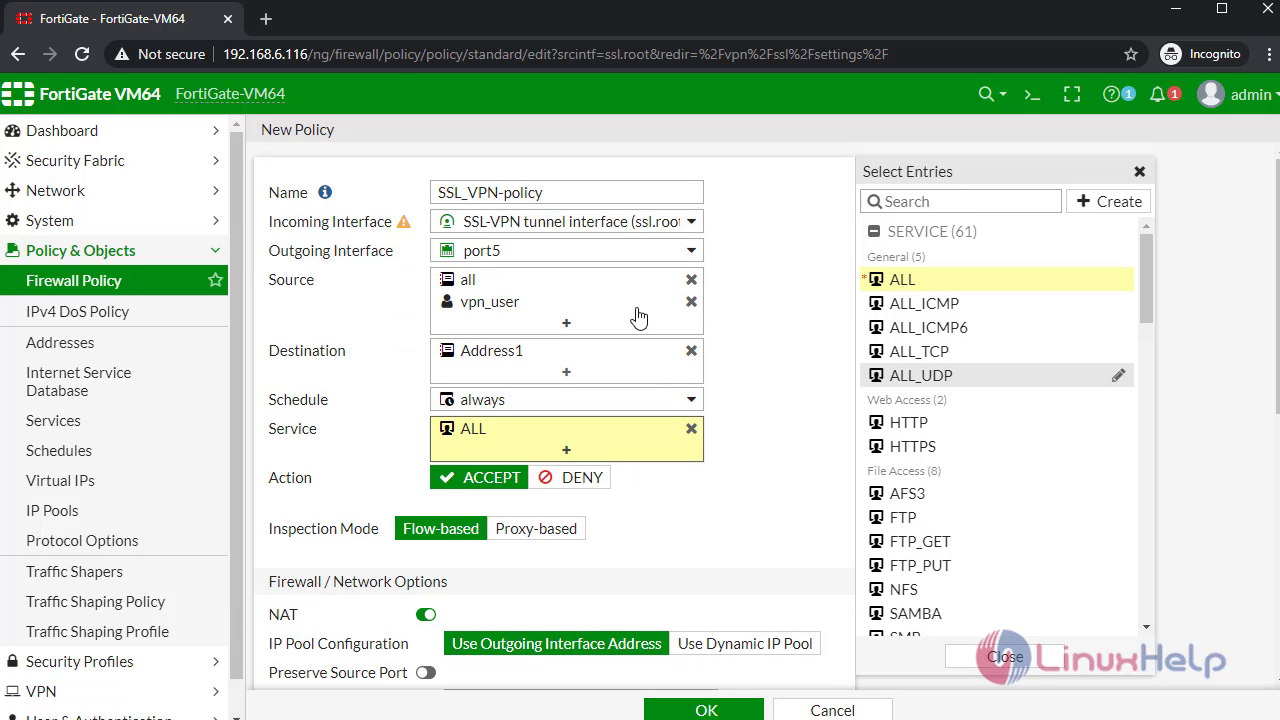Image resolution: width=1280 pixels, height=720 pixels.
Task: Bookmark this page with the star
Action: click(1131, 54)
